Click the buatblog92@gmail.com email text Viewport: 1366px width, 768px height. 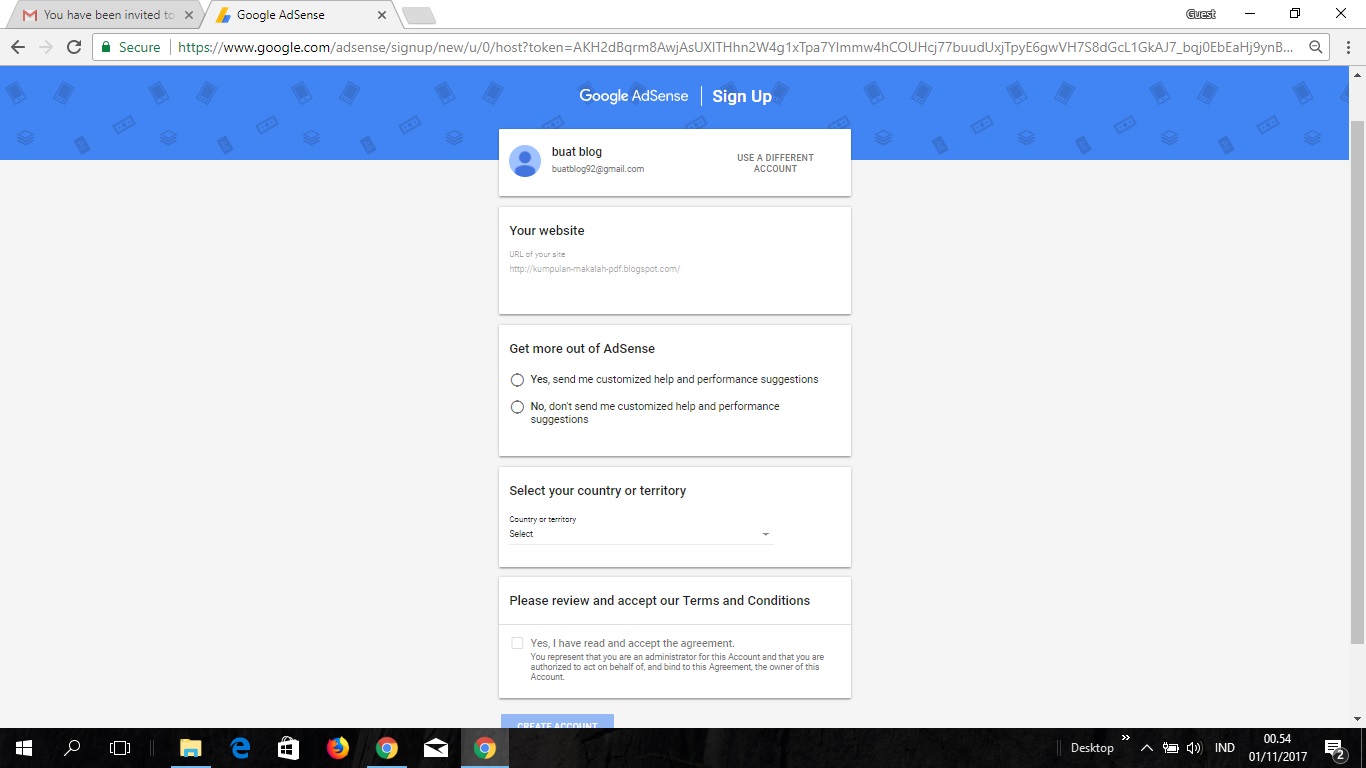598,169
